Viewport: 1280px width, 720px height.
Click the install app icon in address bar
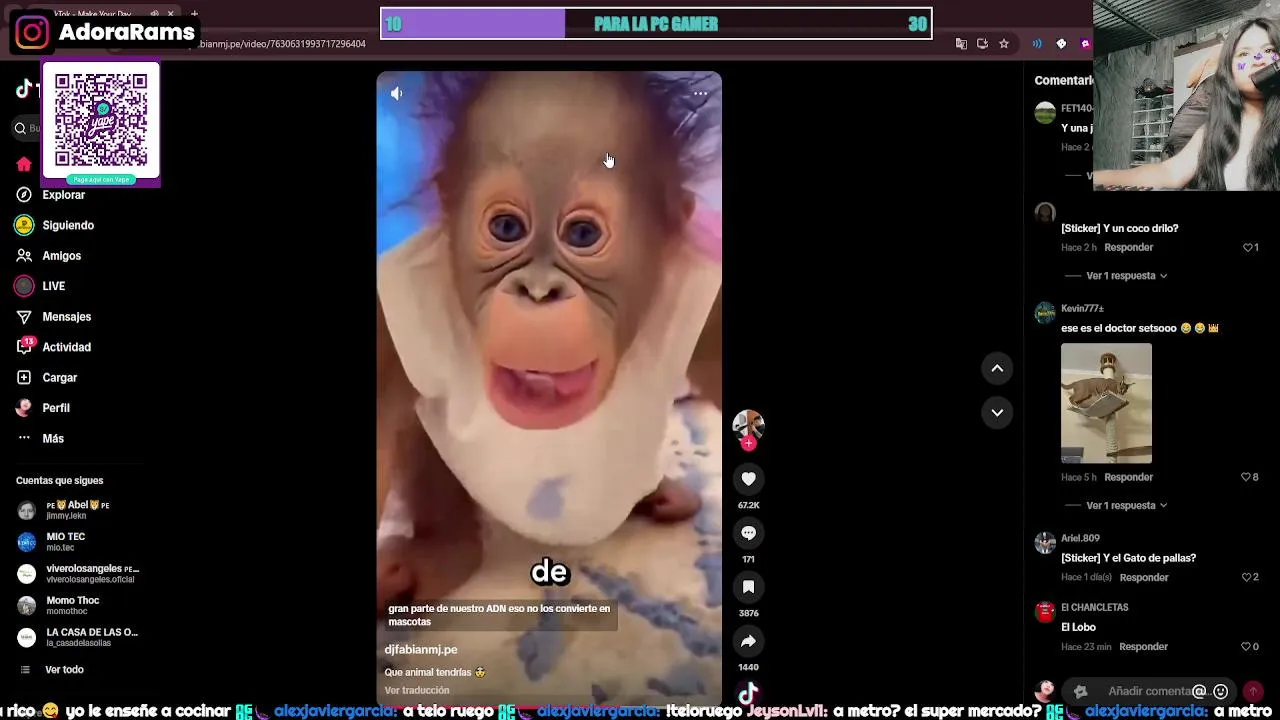click(982, 44)
